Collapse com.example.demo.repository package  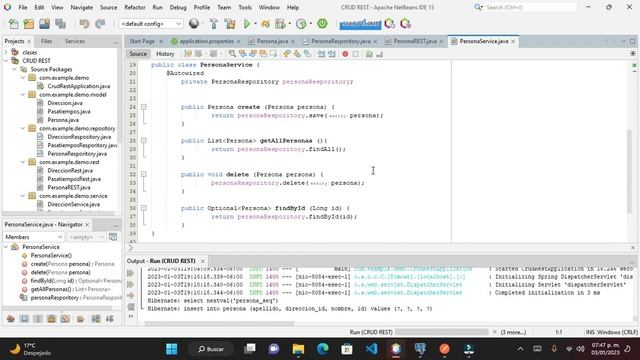[x=23, y=128]
